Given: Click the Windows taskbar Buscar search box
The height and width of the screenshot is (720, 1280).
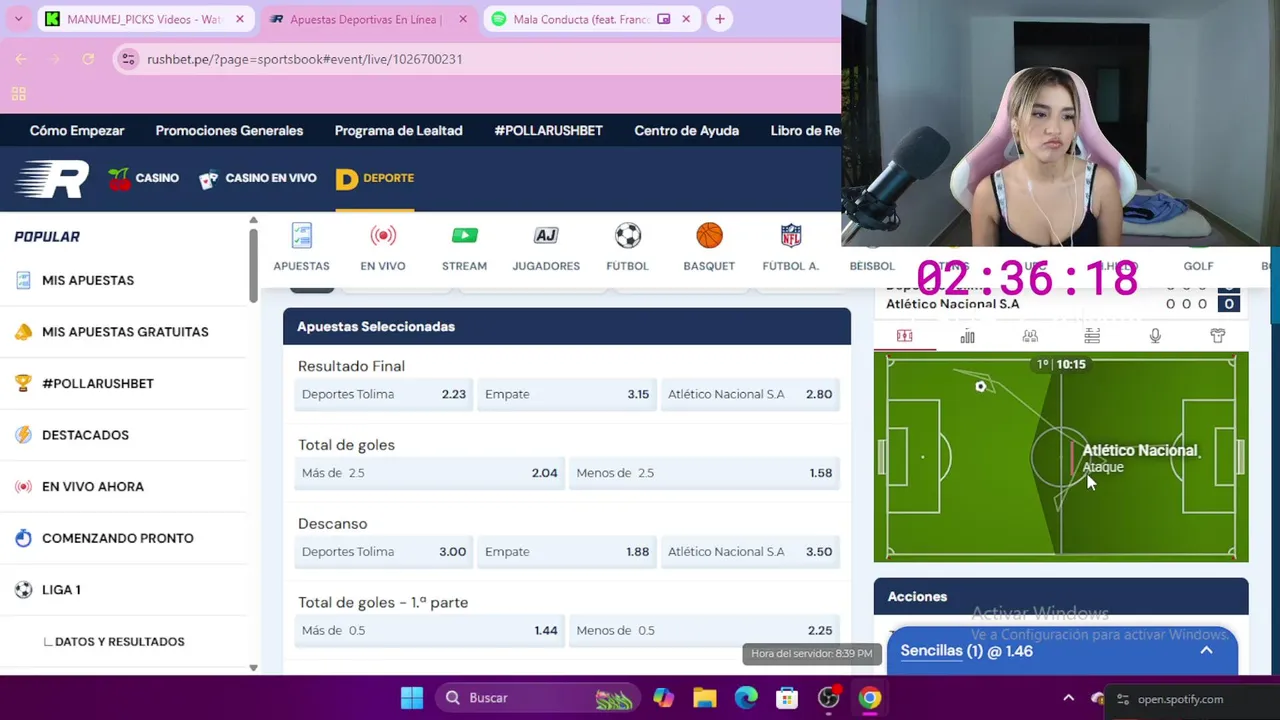Looking at the screenshot, I should point(538,698).
